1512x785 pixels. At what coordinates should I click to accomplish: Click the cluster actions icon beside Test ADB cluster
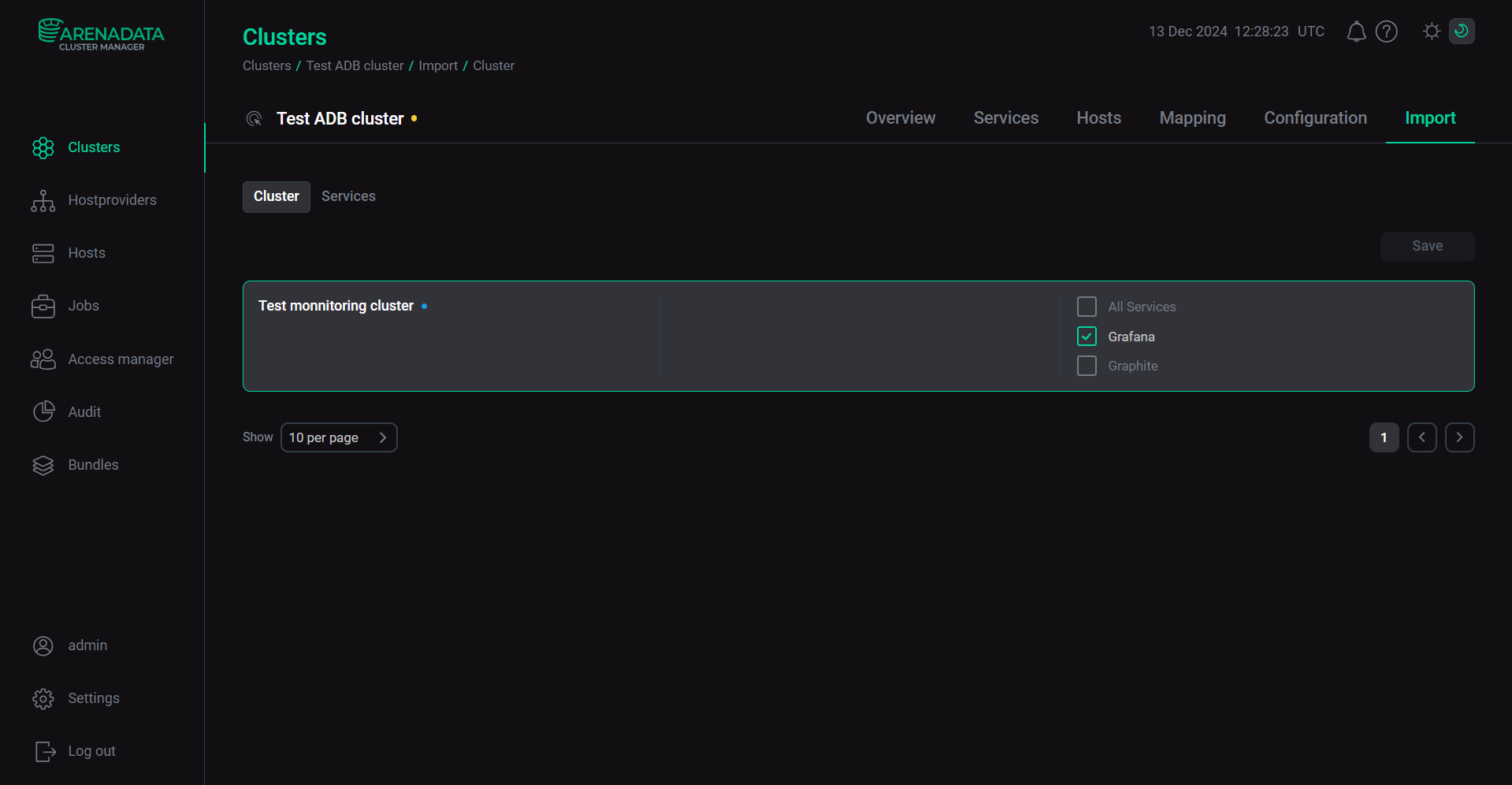coord(254,119)
